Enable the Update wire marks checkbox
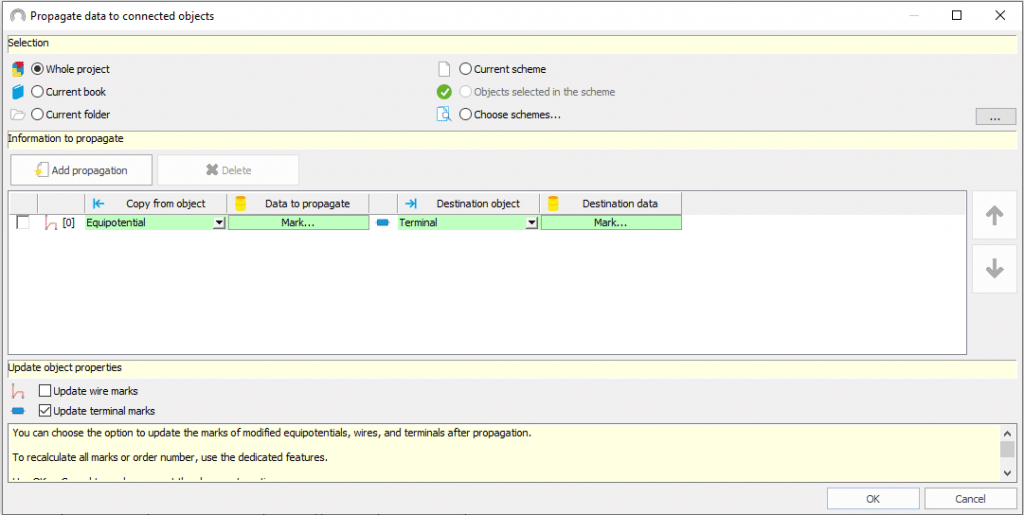 click(44, 391)
